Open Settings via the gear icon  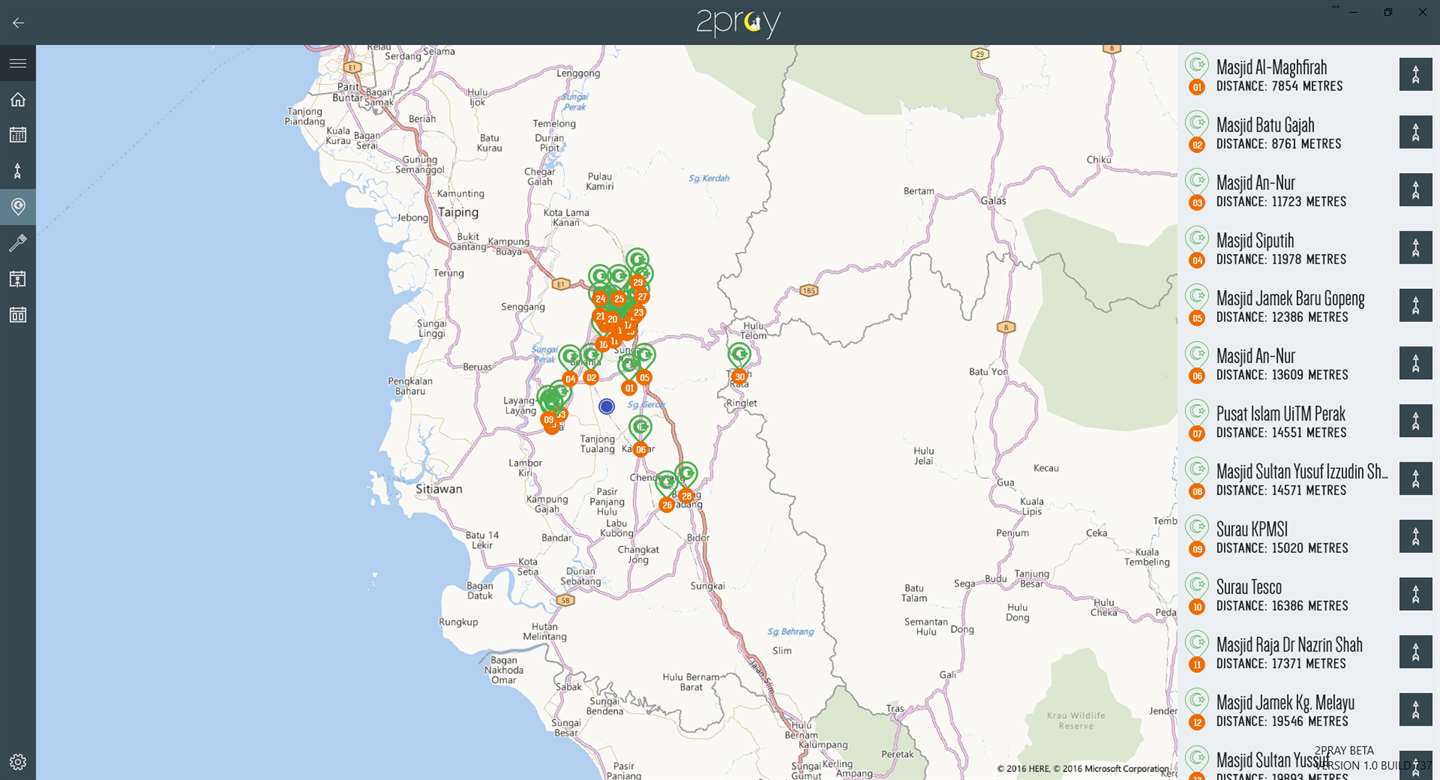pos(18,762)
